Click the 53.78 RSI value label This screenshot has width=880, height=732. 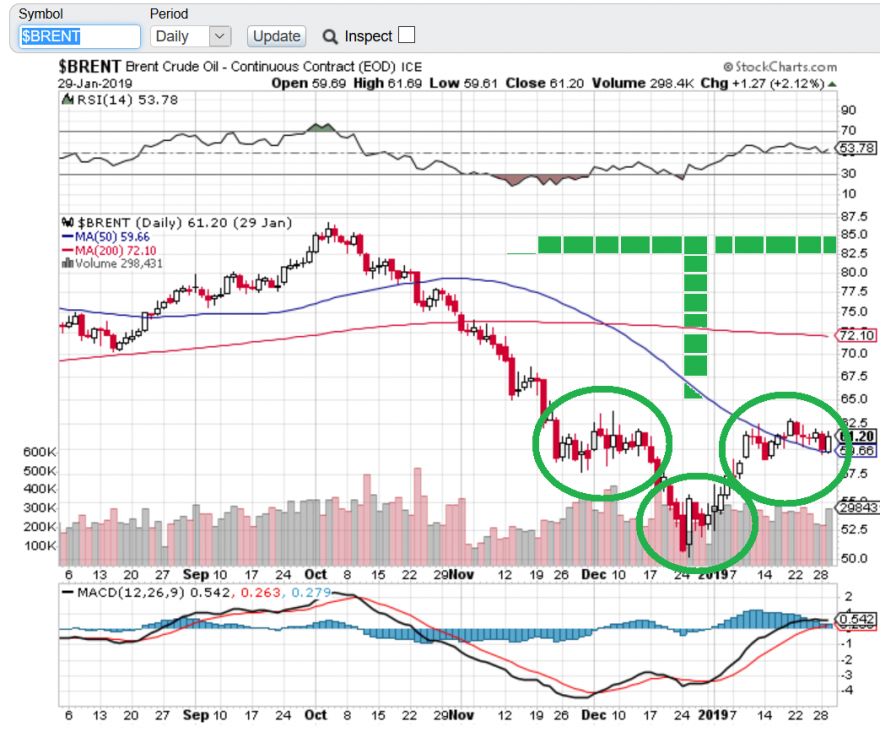(x=857, y=148)
